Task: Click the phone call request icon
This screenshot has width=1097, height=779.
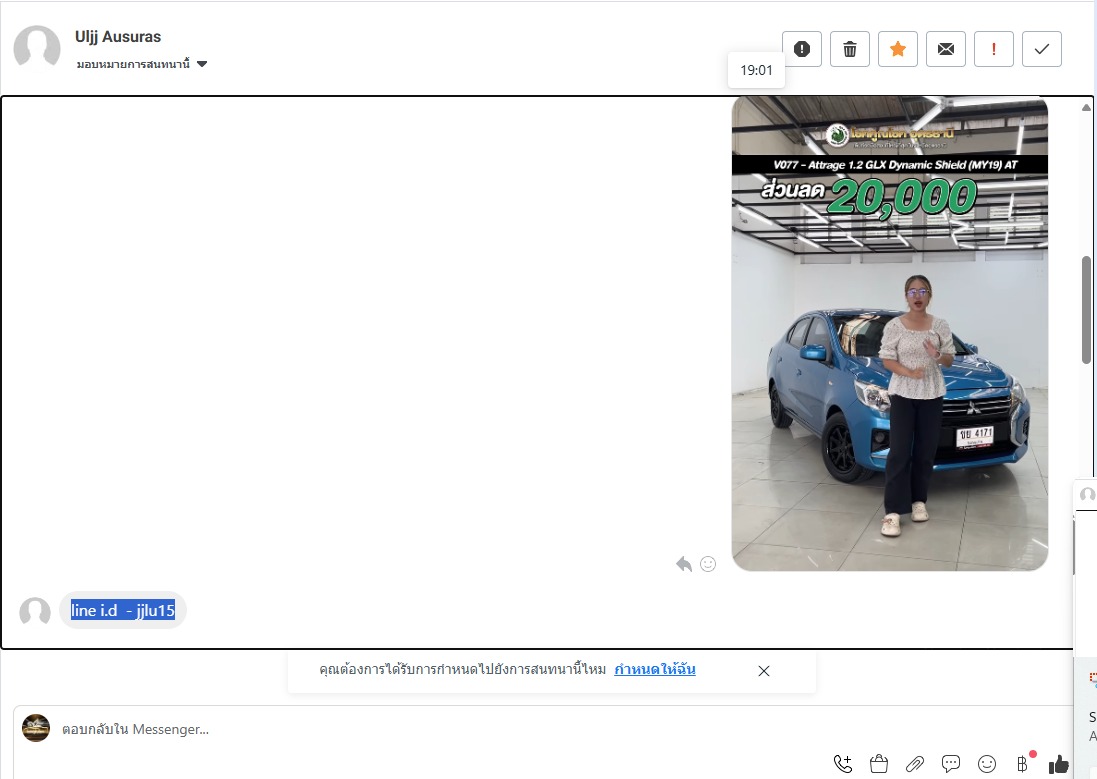Action: tap(843, 764)
